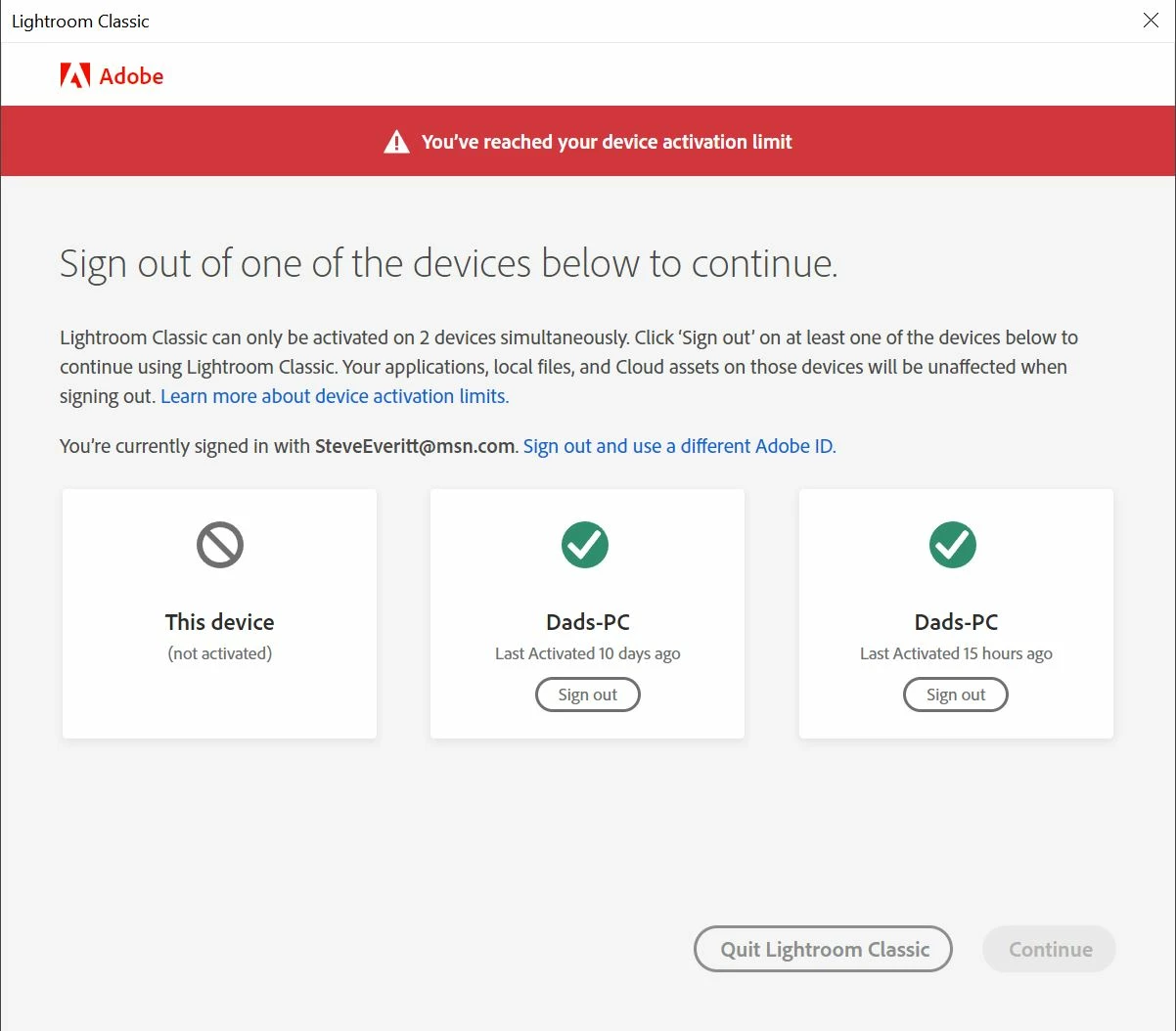The image size is (1176, 1031).
Task: Click 'Last Activated 15 hours ago' text
Action: point(956,653)
